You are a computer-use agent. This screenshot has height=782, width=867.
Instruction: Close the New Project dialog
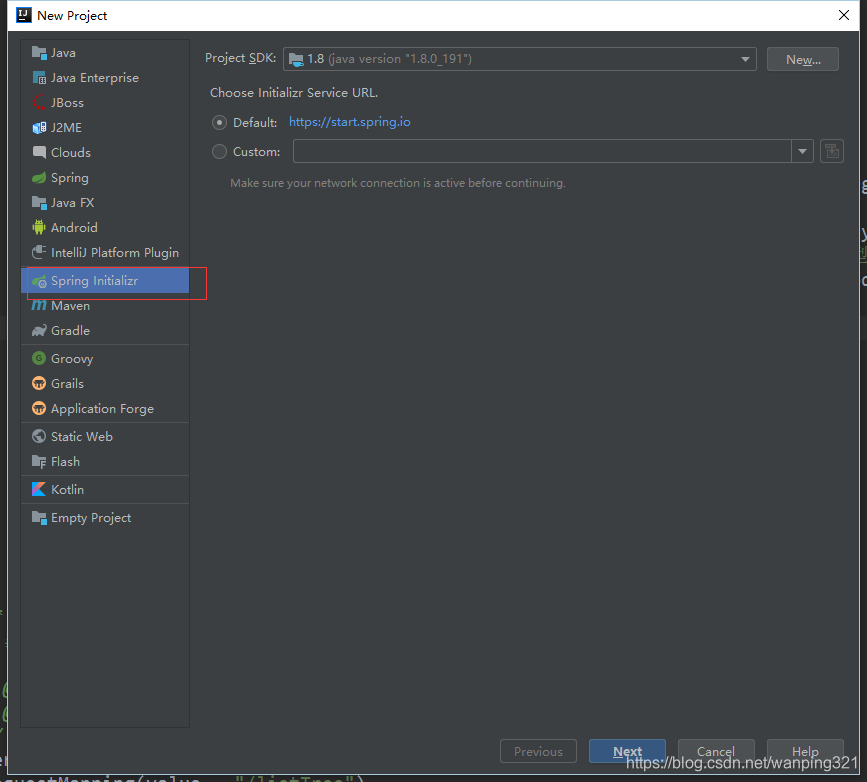(x=844, y=15)
